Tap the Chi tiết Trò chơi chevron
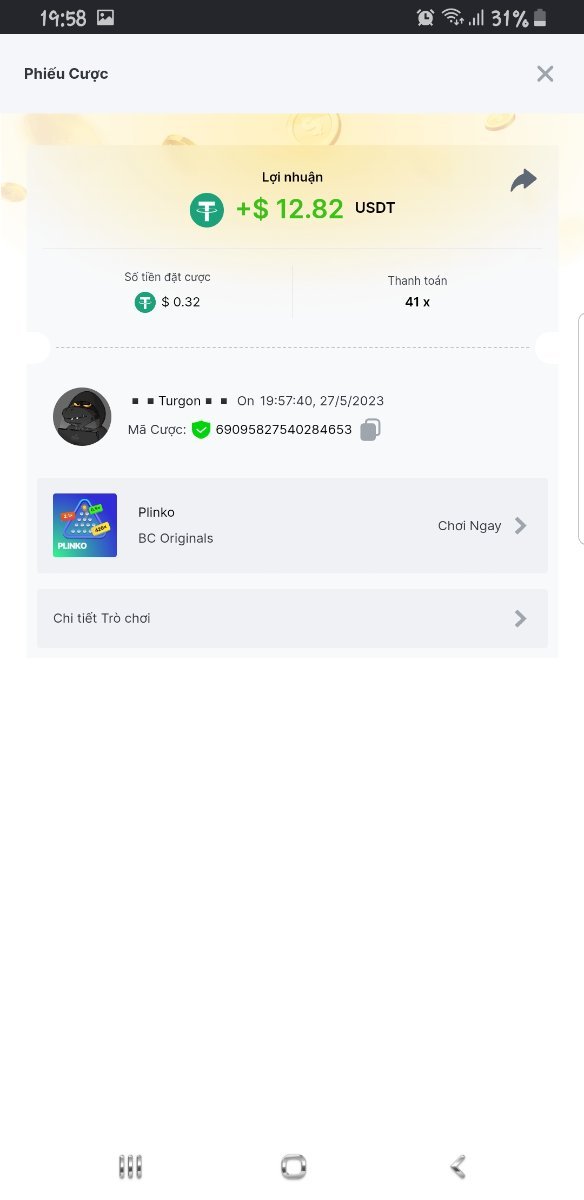The image size is (584, 1200). pos(520,618)
